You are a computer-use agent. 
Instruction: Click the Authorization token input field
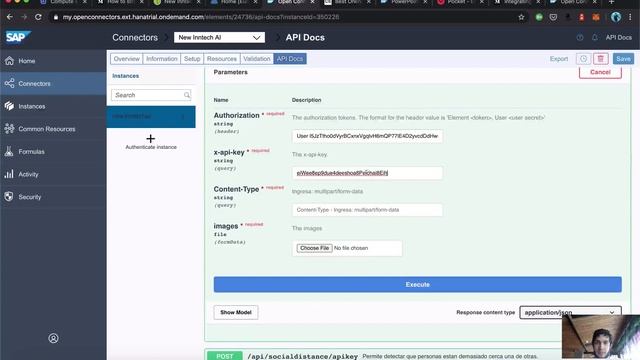point(367,136)
